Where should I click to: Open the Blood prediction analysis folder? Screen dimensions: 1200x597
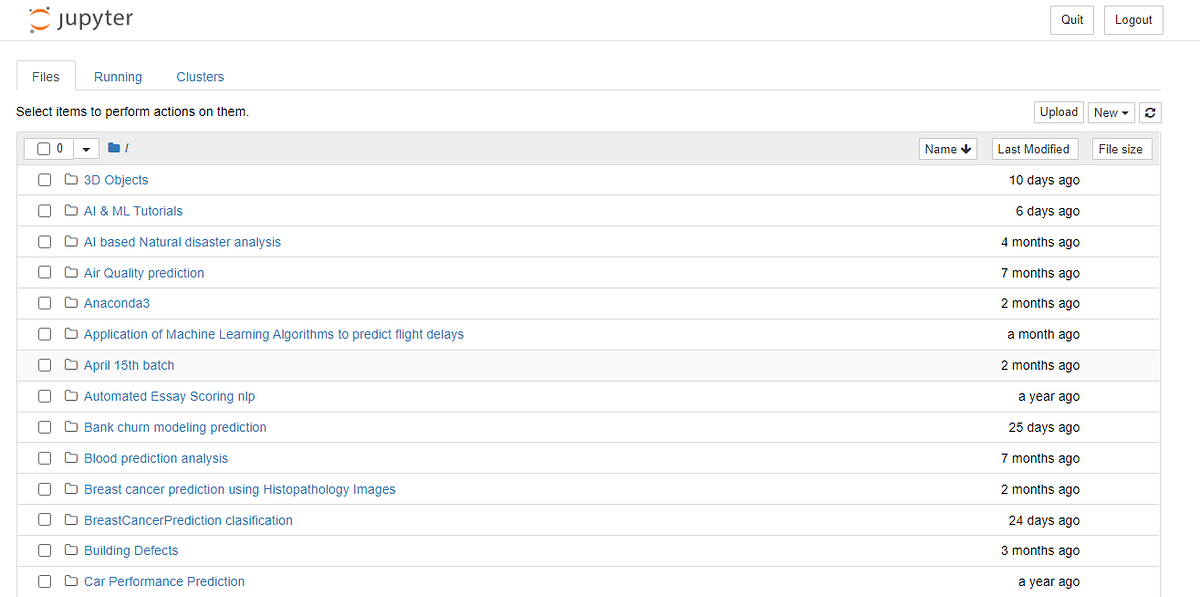click(156, 458)
